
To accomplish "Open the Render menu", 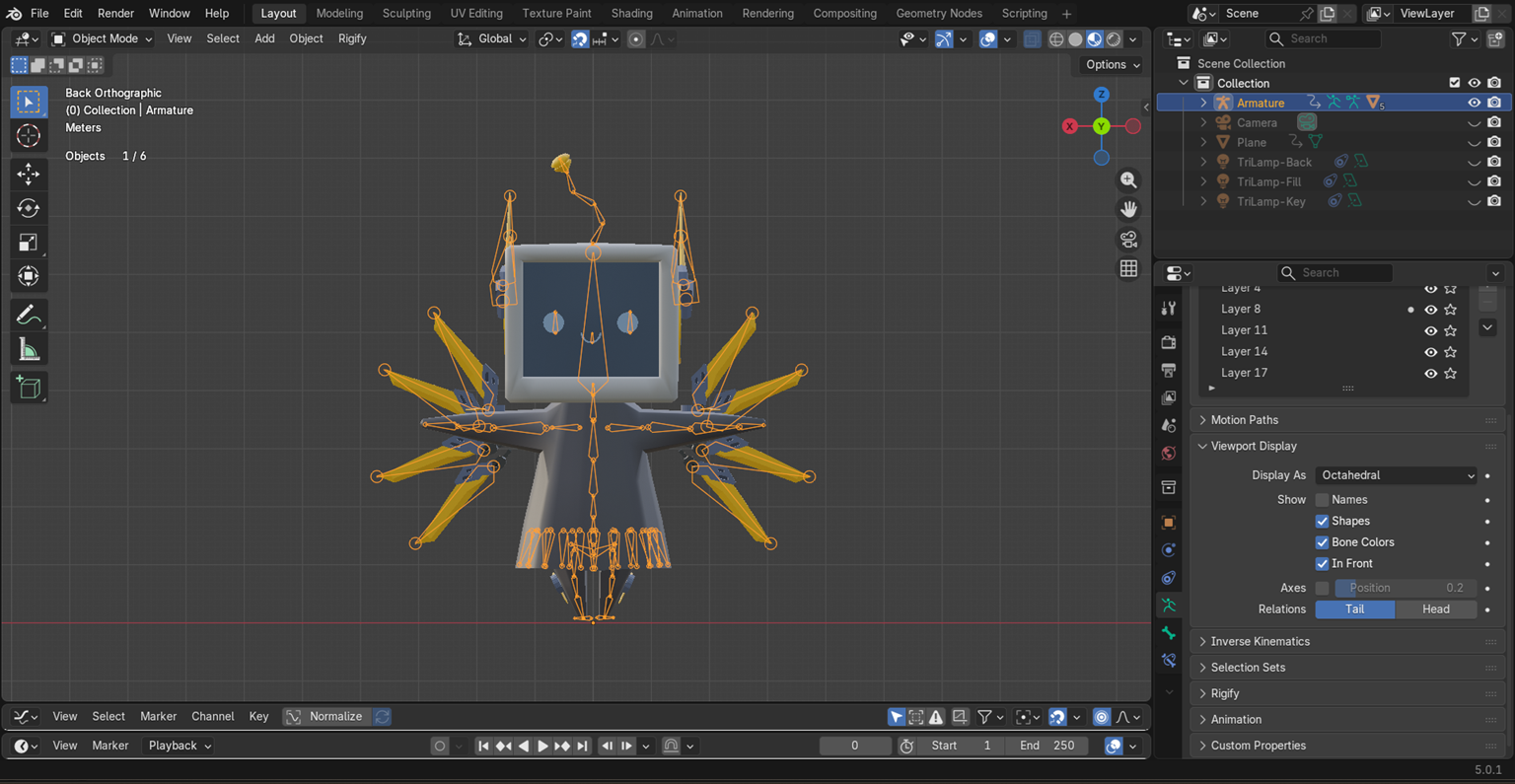I will point(115,13).
